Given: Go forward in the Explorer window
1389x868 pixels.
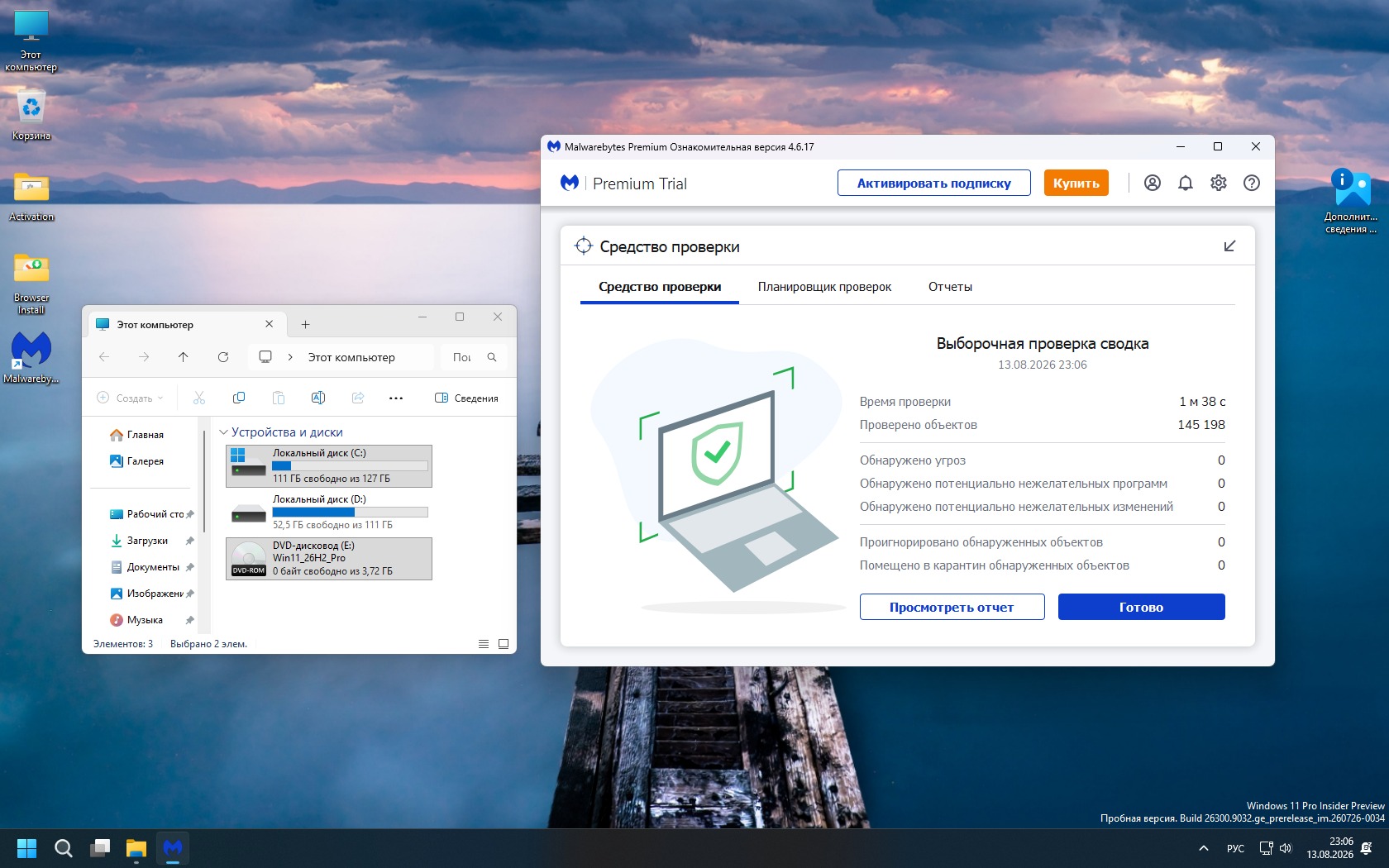Looking at the screenshot, I should point(144,357).
